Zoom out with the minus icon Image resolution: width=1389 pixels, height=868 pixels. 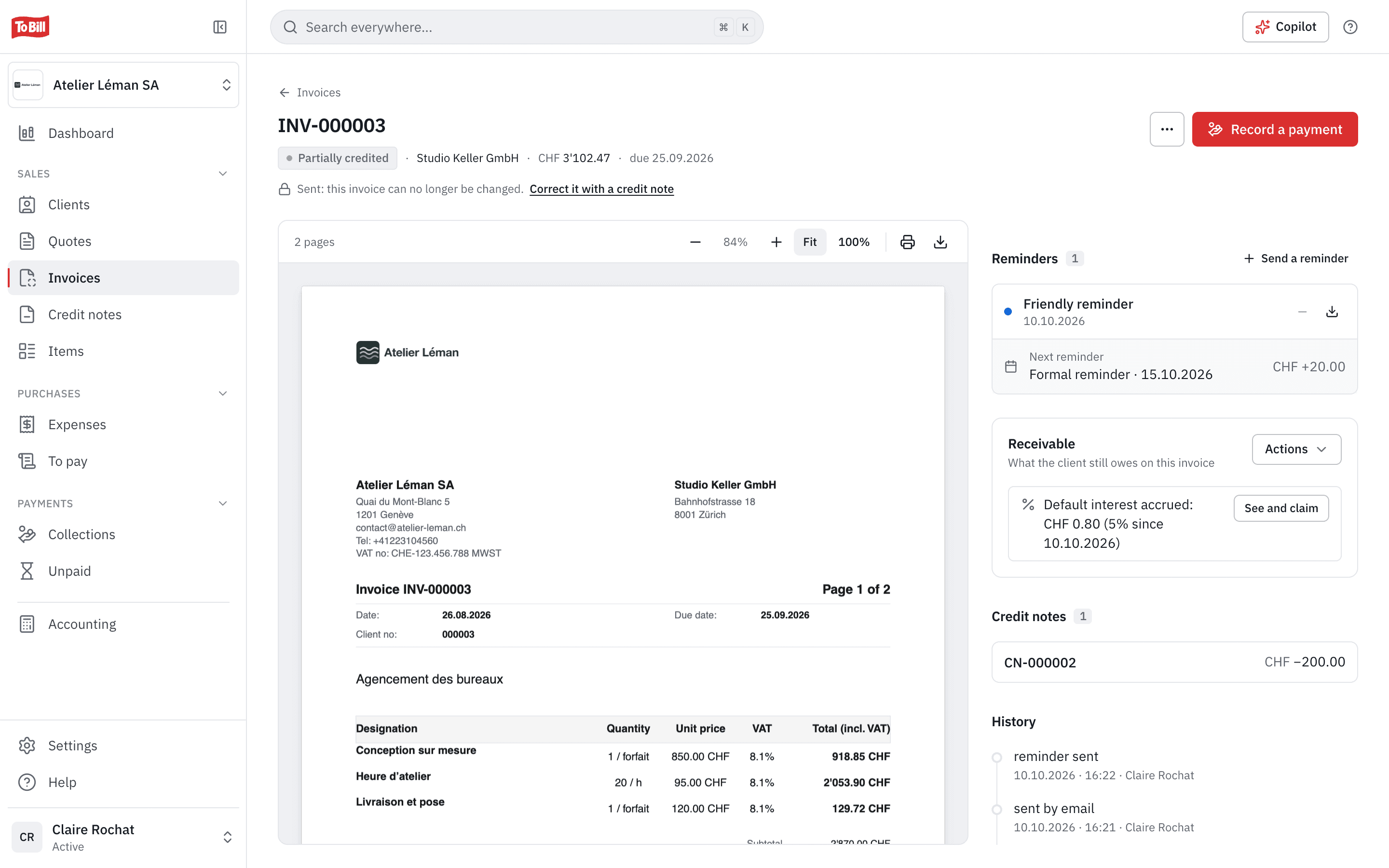[695, 242]
